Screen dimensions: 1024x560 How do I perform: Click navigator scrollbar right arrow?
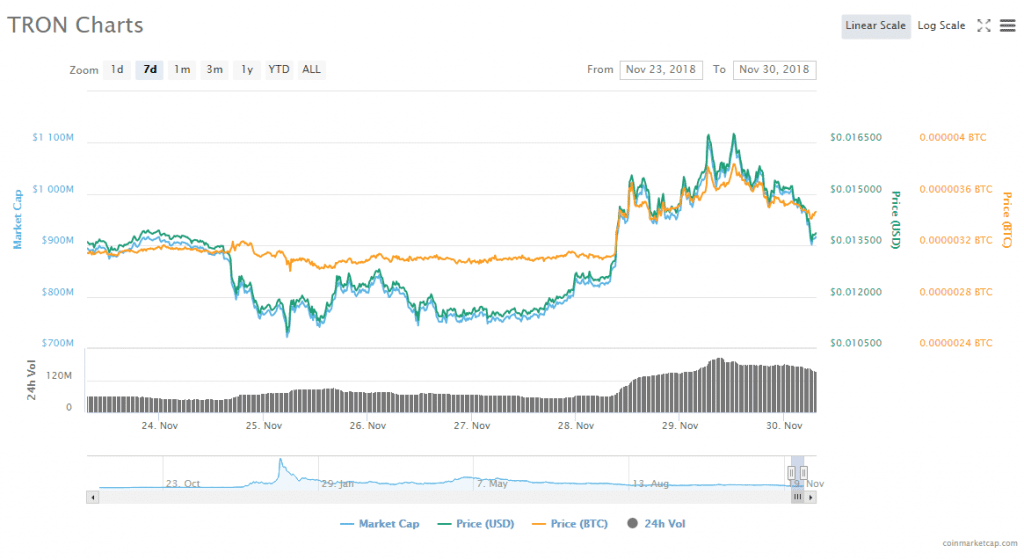point(810,497)
